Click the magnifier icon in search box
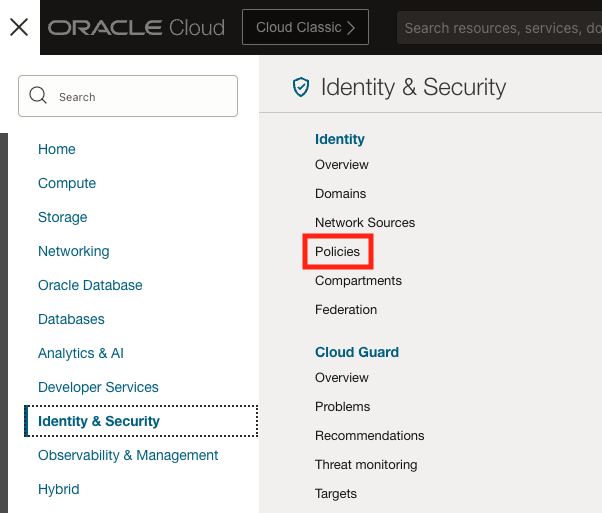Screen dimensions: 602x513 click(39, 96)
